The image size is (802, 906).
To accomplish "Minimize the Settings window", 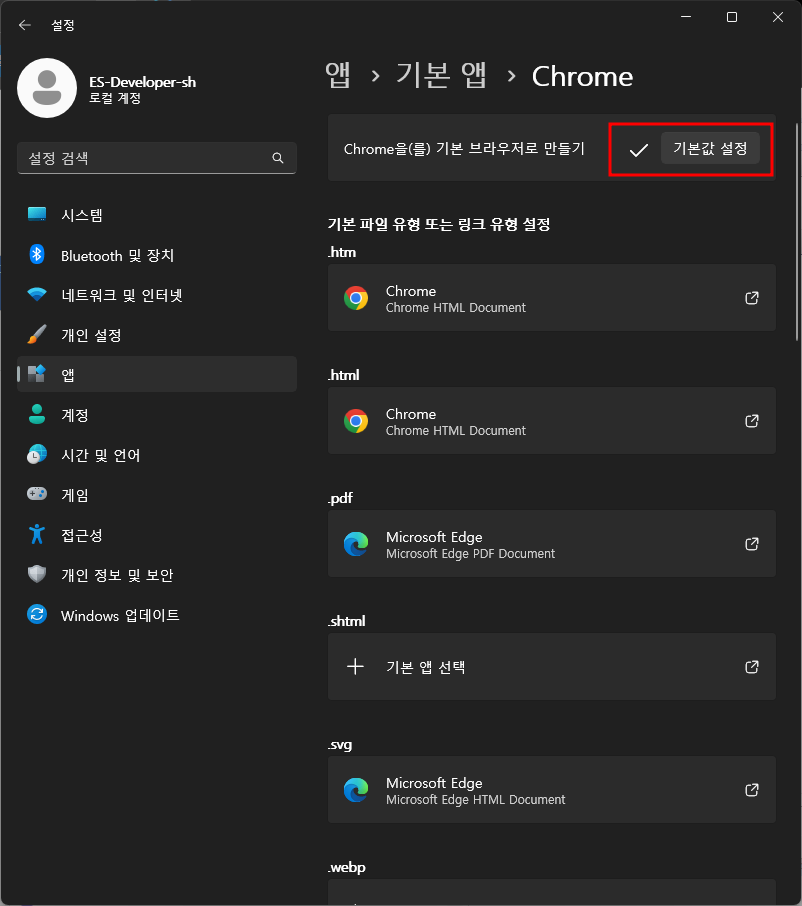I will click(686, 17).
